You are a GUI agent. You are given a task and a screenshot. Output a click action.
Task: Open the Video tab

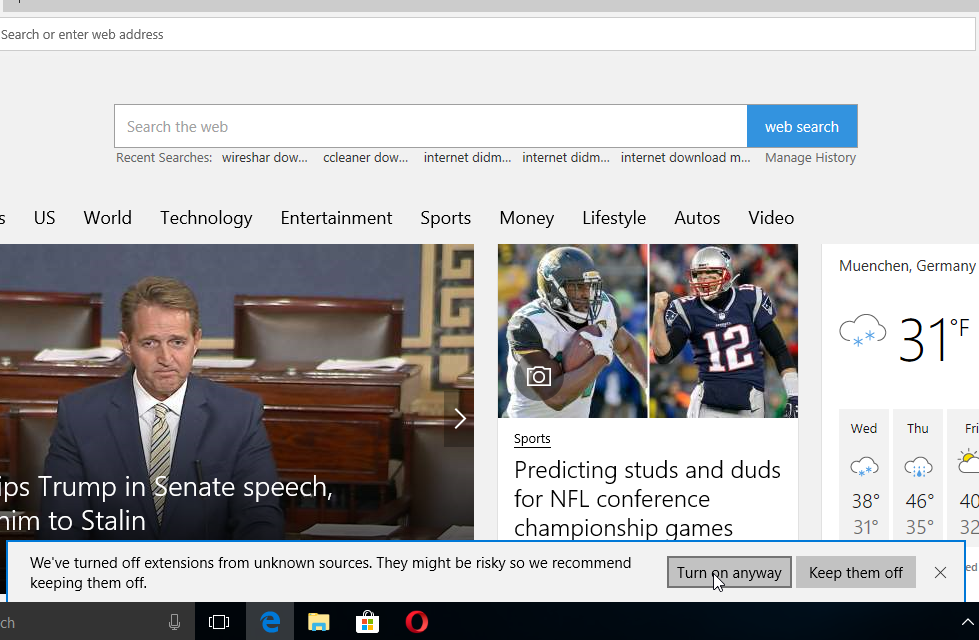tap(771, 218)
